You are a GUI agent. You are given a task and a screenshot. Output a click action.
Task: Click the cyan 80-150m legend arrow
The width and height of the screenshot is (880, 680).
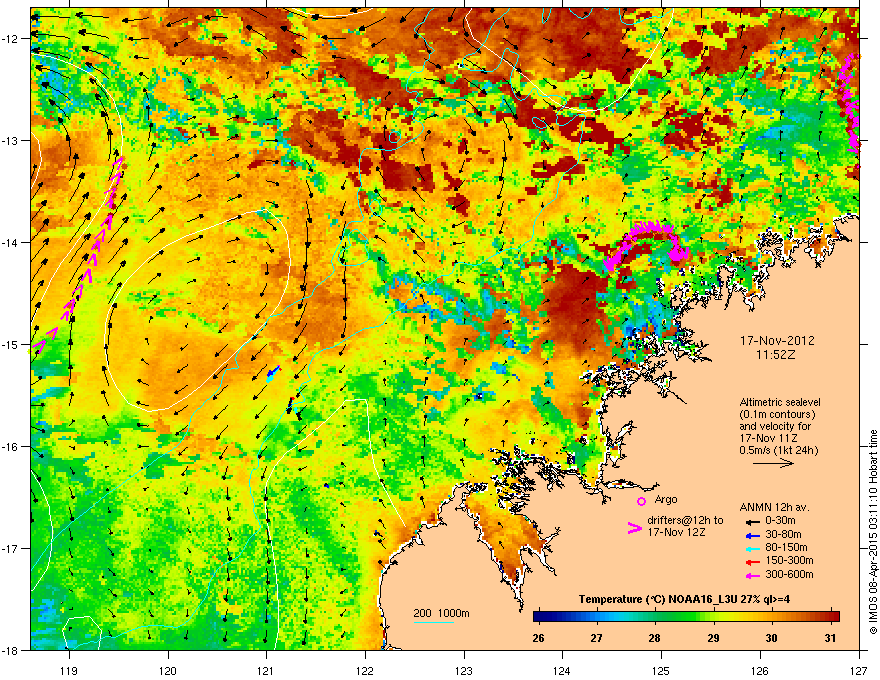click(753, 549)
